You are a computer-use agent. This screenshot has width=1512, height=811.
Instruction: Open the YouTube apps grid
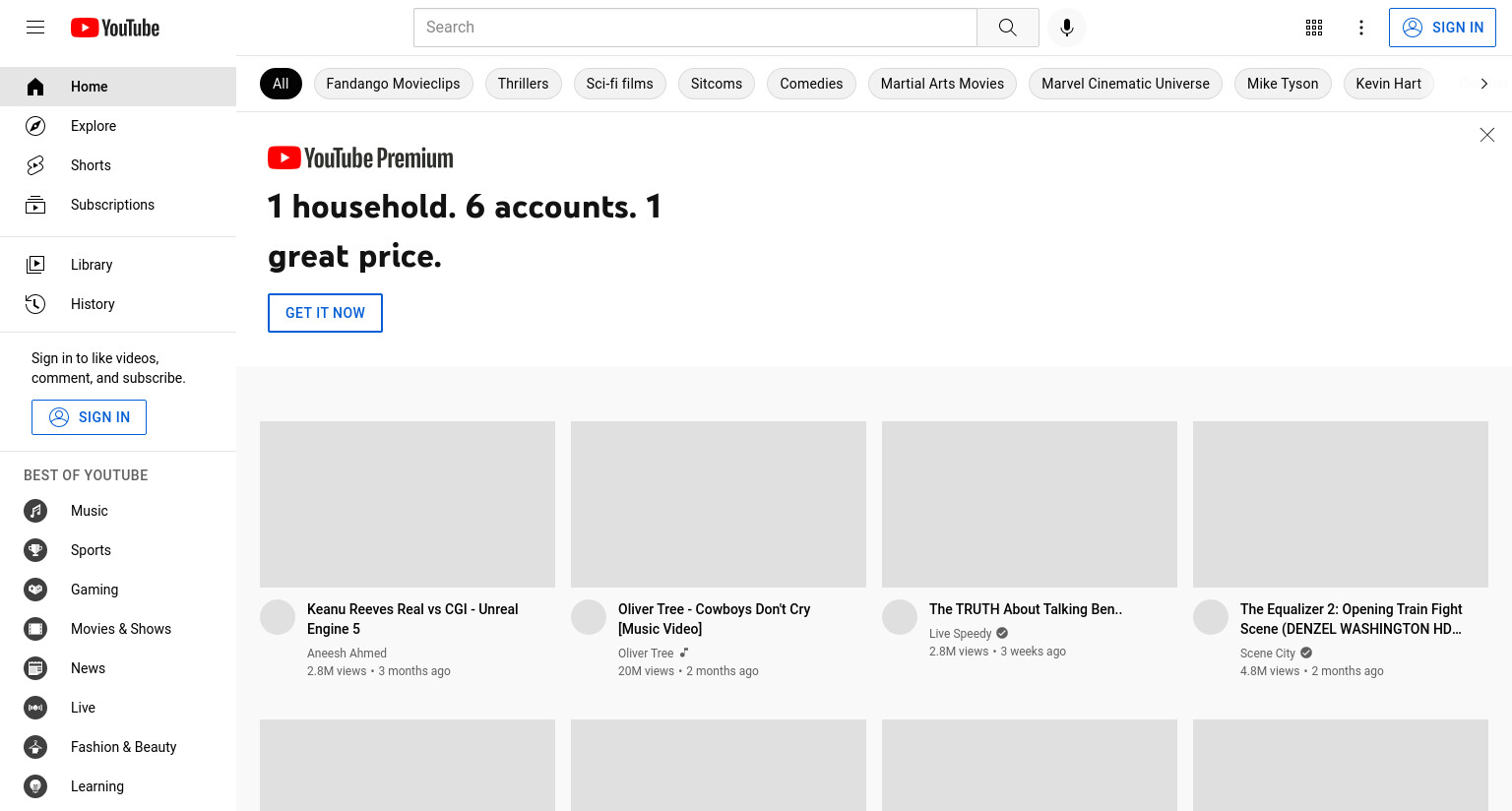coord(1314,28)
